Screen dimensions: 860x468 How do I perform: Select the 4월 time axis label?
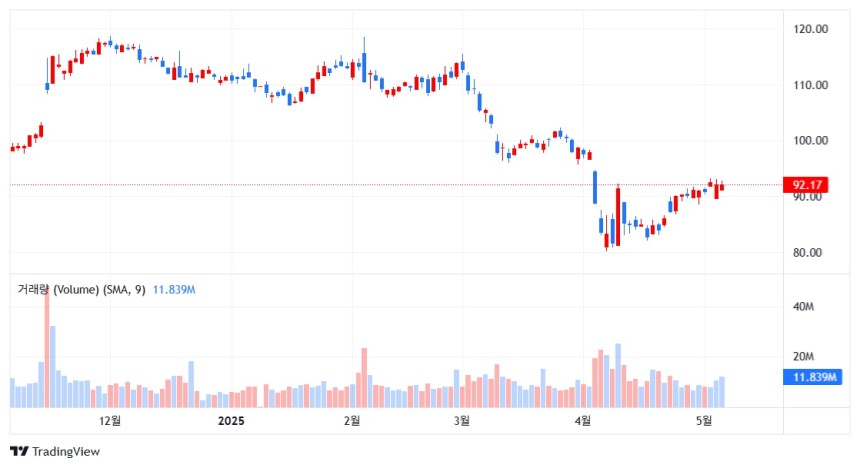point(583,421)
